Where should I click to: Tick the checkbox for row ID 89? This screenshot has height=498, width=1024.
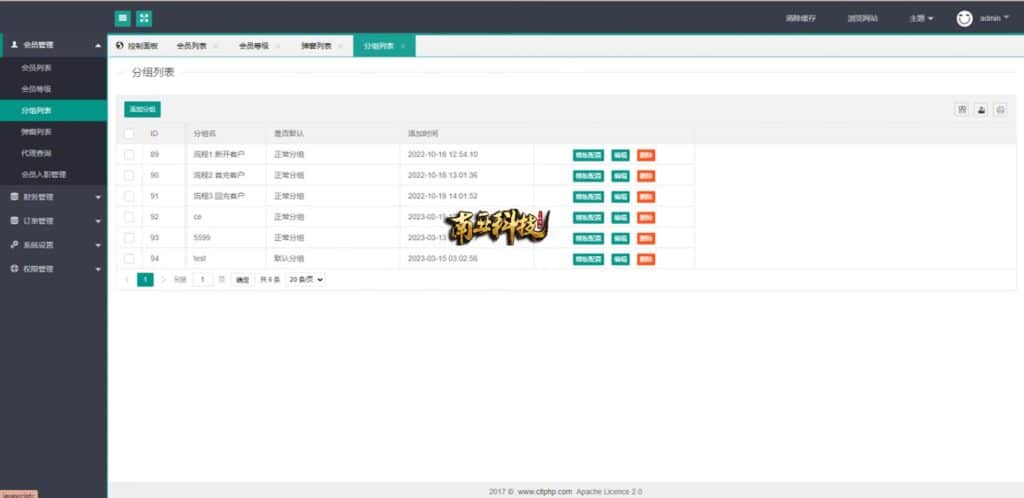(x=129, y=155)
